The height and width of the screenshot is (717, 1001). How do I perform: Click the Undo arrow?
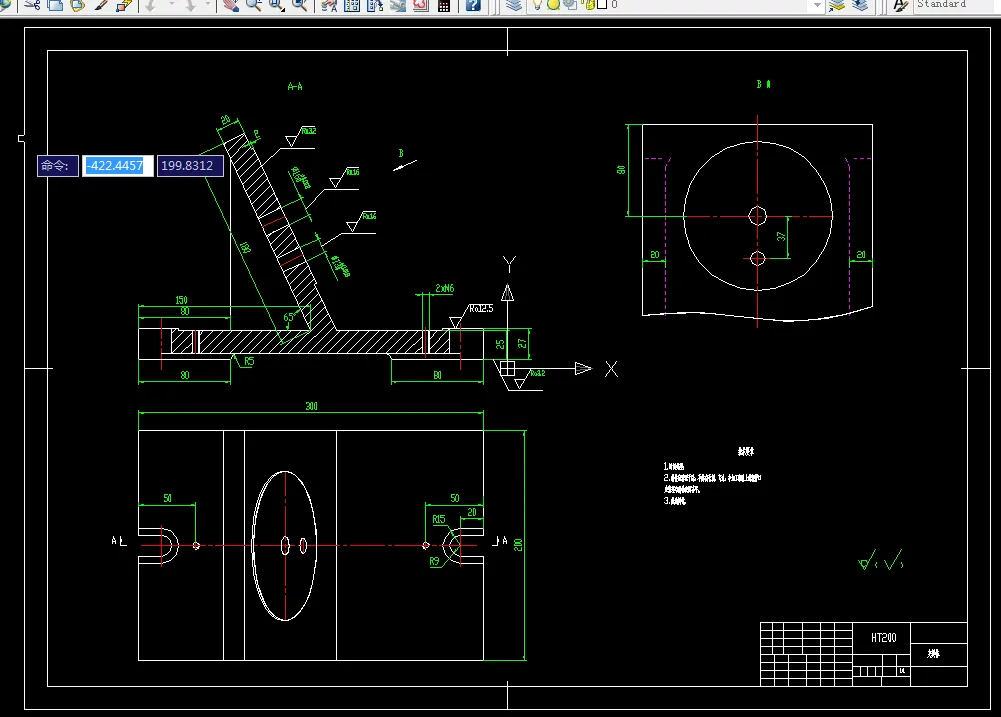151,5
